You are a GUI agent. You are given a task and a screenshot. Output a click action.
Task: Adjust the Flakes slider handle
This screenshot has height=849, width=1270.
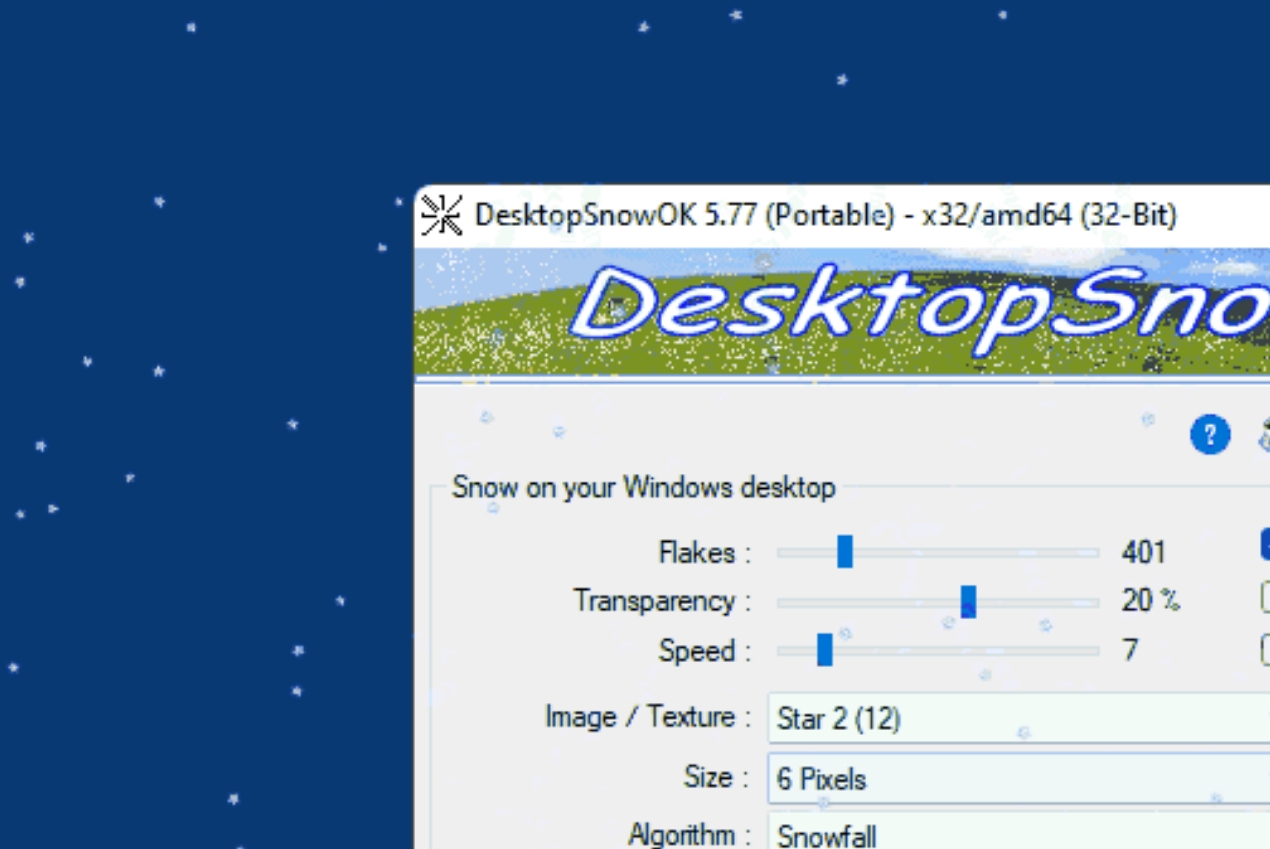pos(845,551)
